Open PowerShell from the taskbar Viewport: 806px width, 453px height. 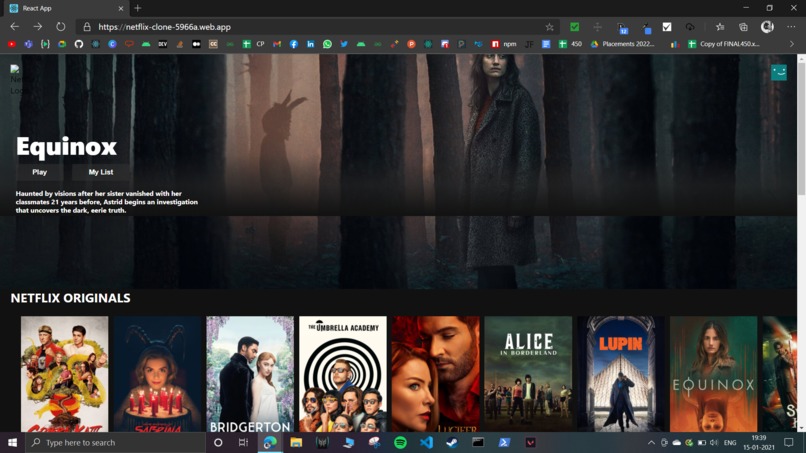[x=504, y=442]
